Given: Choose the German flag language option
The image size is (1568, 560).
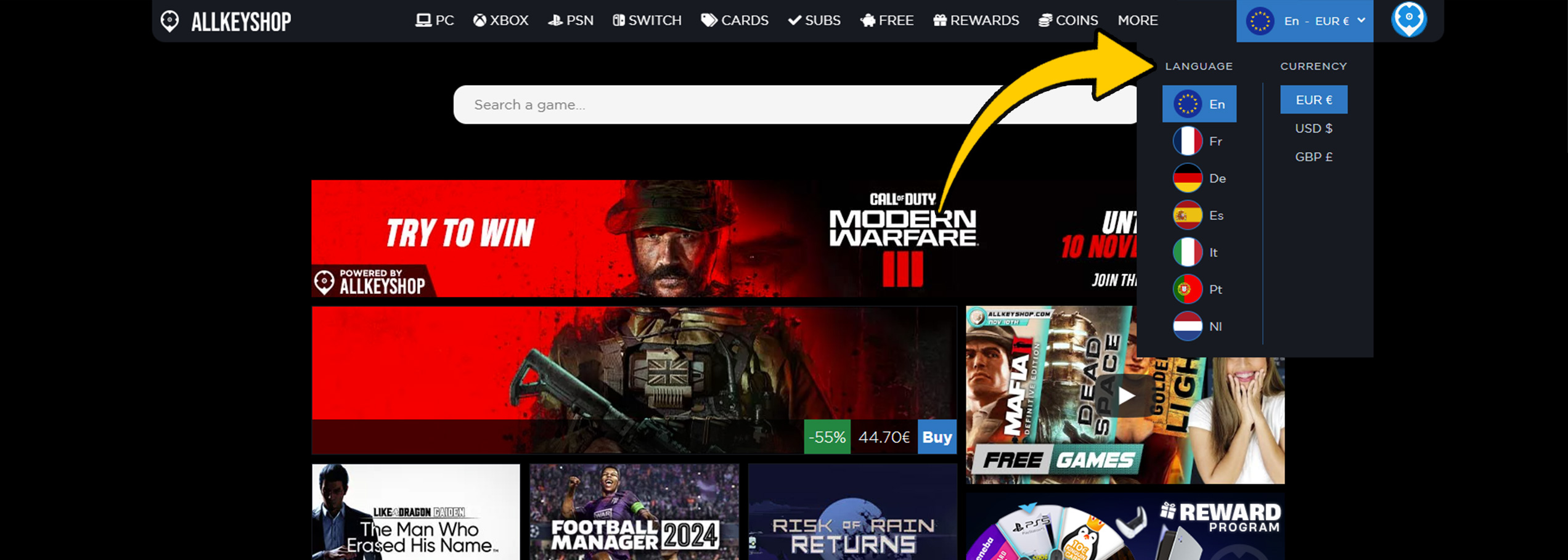Looking at the screenshot, I should (1198, 178).
